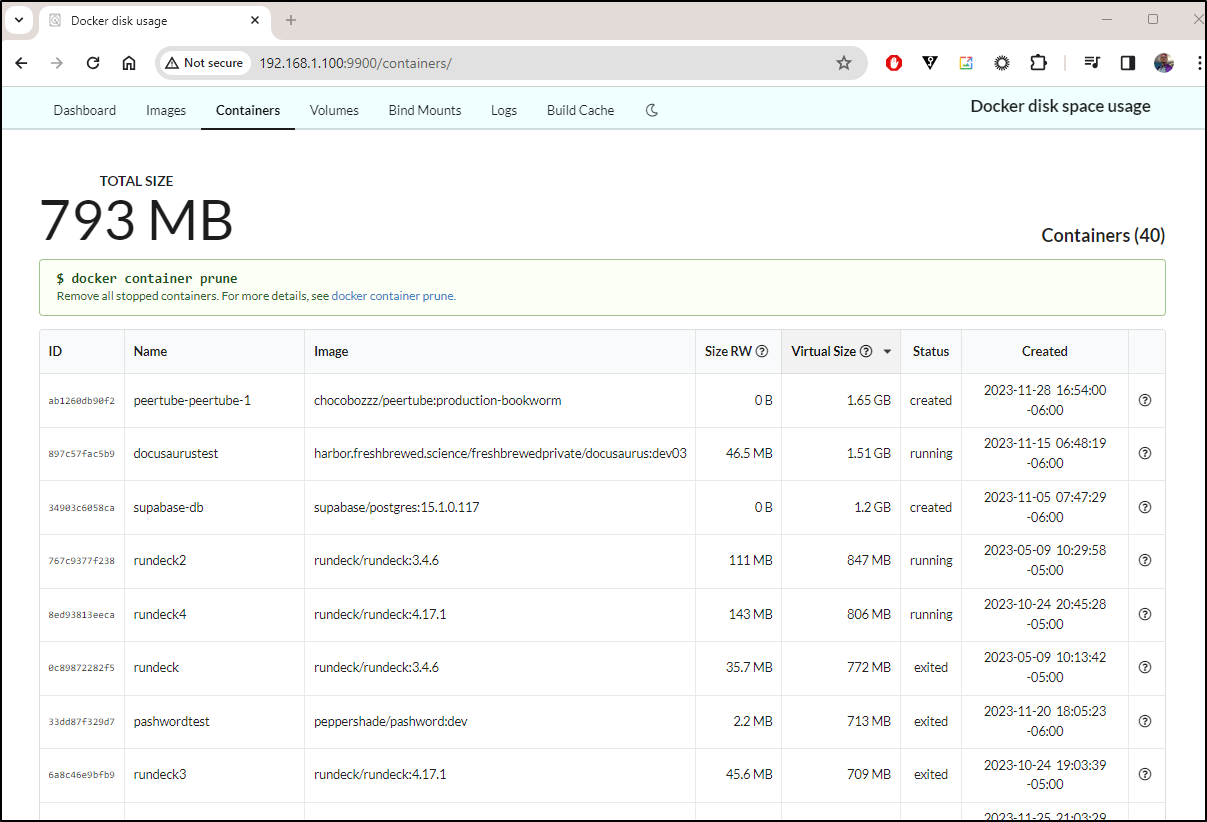Open the Build Cache tab
Image resolution: width=1207 pixels, height=822 pixels.
[580, 110]
